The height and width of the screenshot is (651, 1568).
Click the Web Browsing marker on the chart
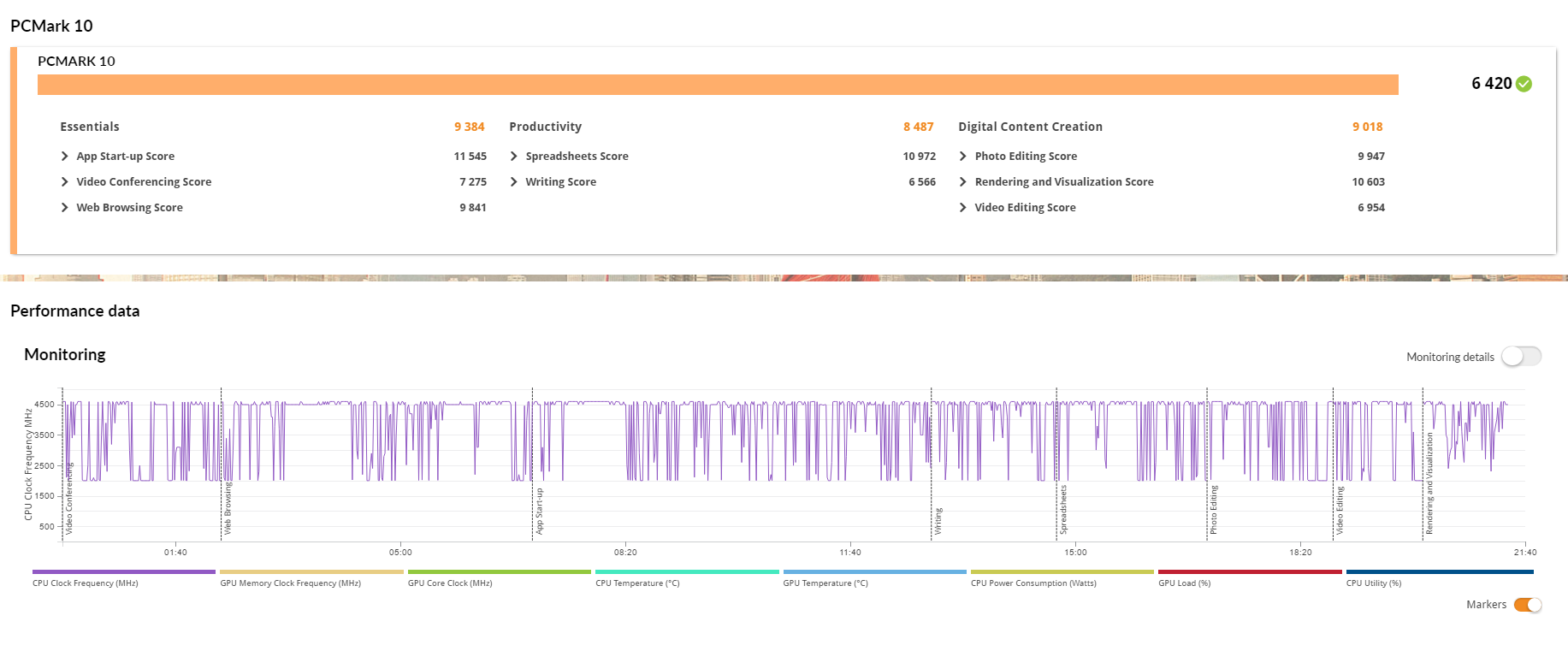point(228,509)
